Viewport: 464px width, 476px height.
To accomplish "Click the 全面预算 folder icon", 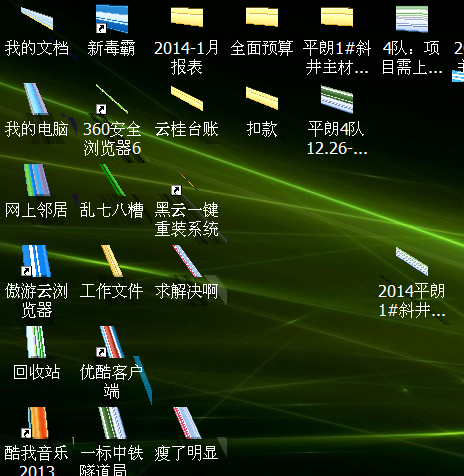I will coord(262,17).
